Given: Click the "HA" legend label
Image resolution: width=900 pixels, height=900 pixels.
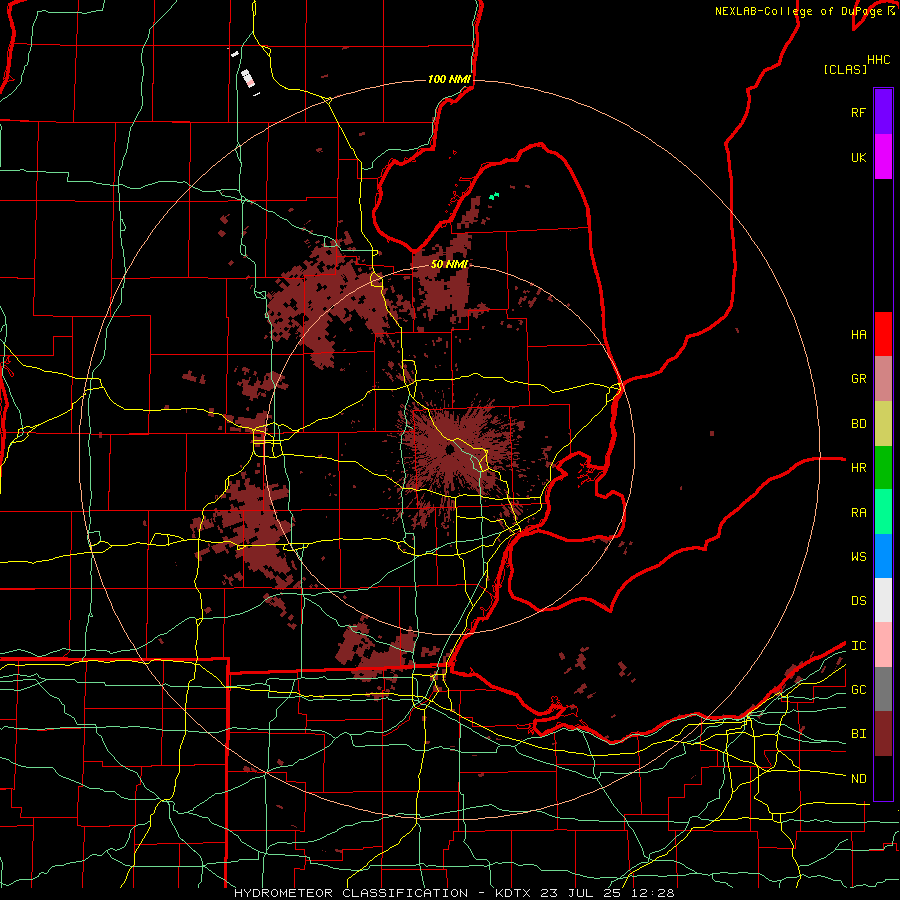Looking at the screenshot, I should 858,335.
